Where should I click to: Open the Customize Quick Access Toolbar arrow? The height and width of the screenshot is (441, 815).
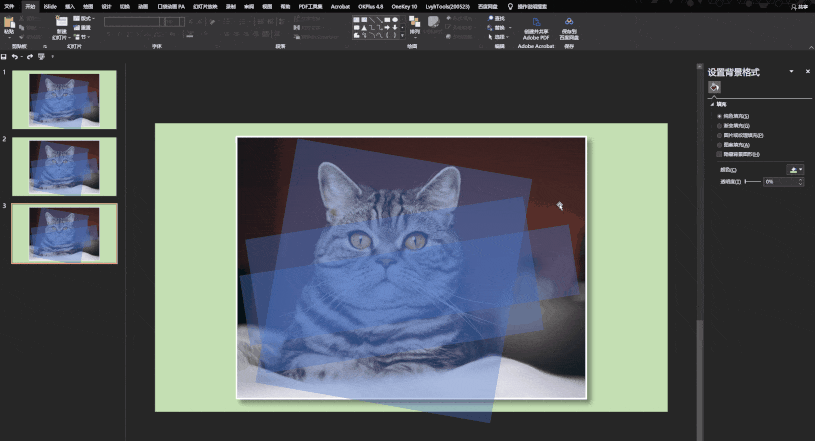pyautogui.click(x=52, y=57)
